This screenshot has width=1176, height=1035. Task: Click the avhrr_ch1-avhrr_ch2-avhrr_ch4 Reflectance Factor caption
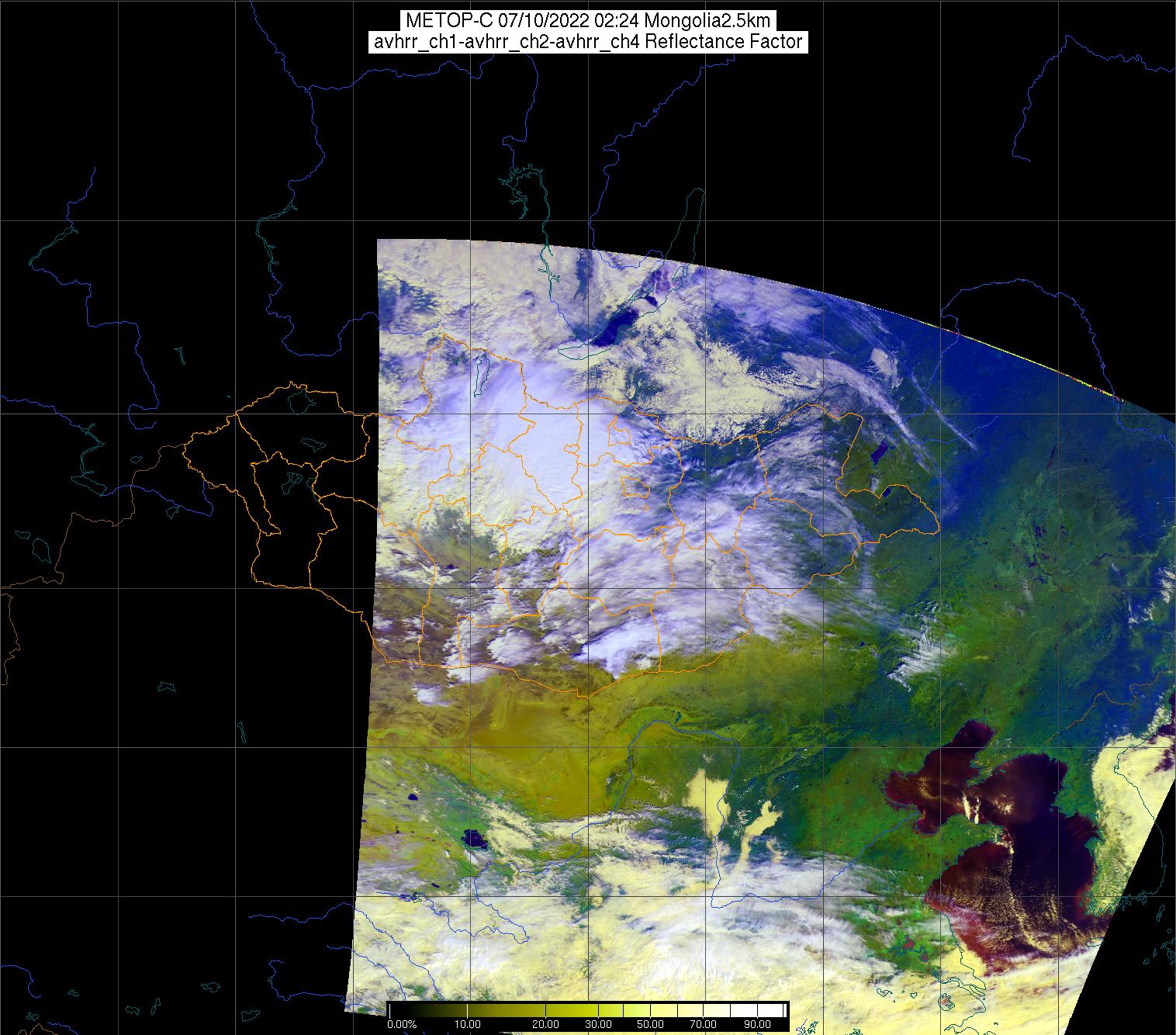[587, 42]
